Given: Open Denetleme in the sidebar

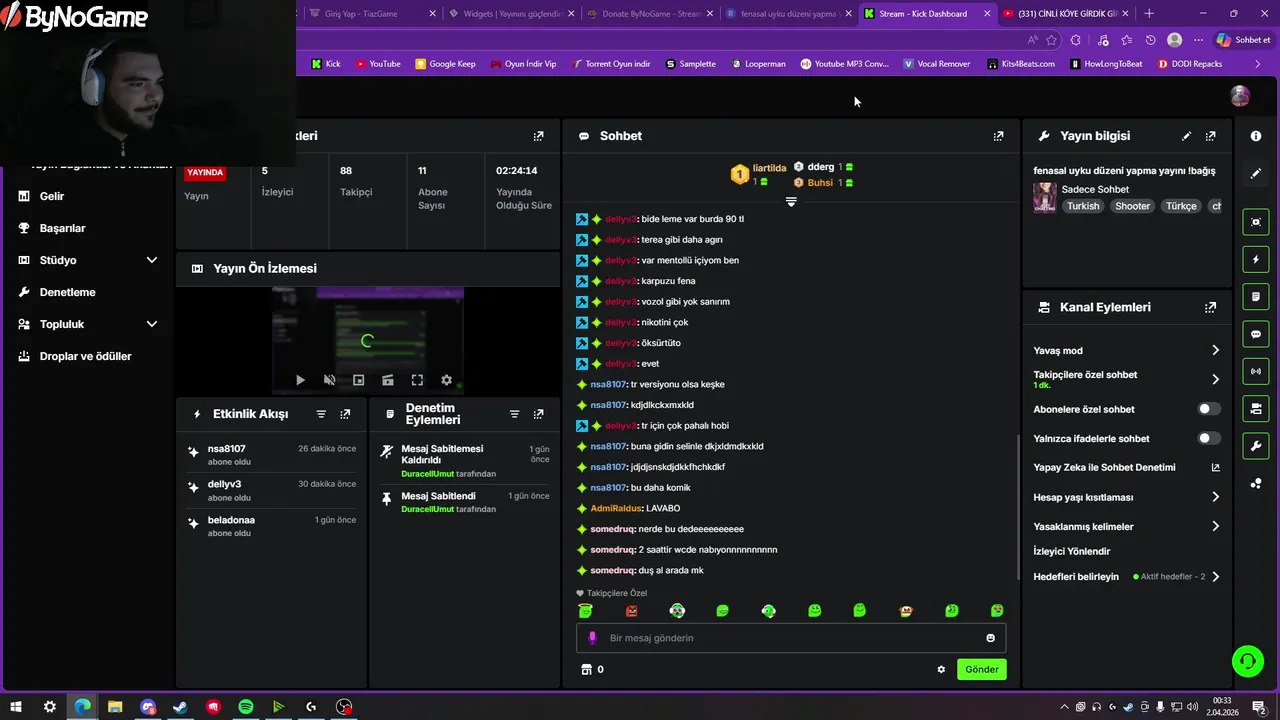Looking at the screenshot, I should click(67, 292).
